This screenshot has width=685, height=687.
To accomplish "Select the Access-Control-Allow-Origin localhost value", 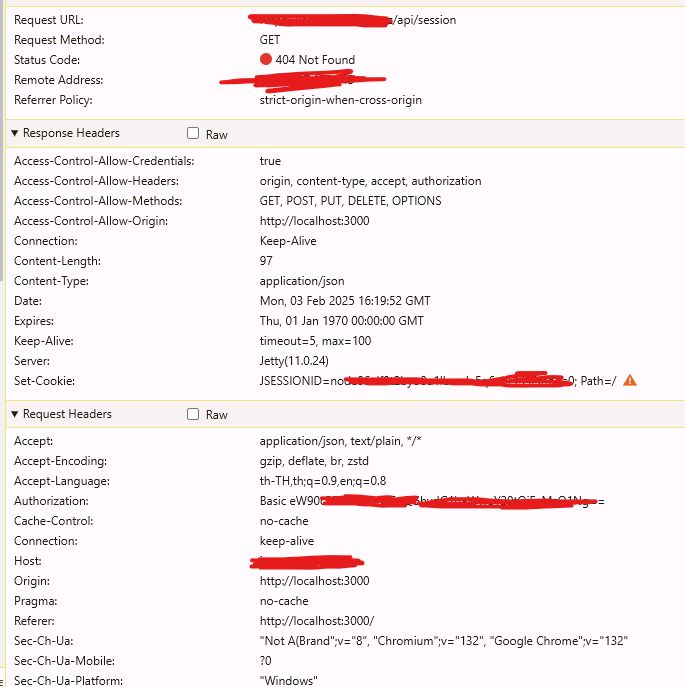I will click(314, 221).
